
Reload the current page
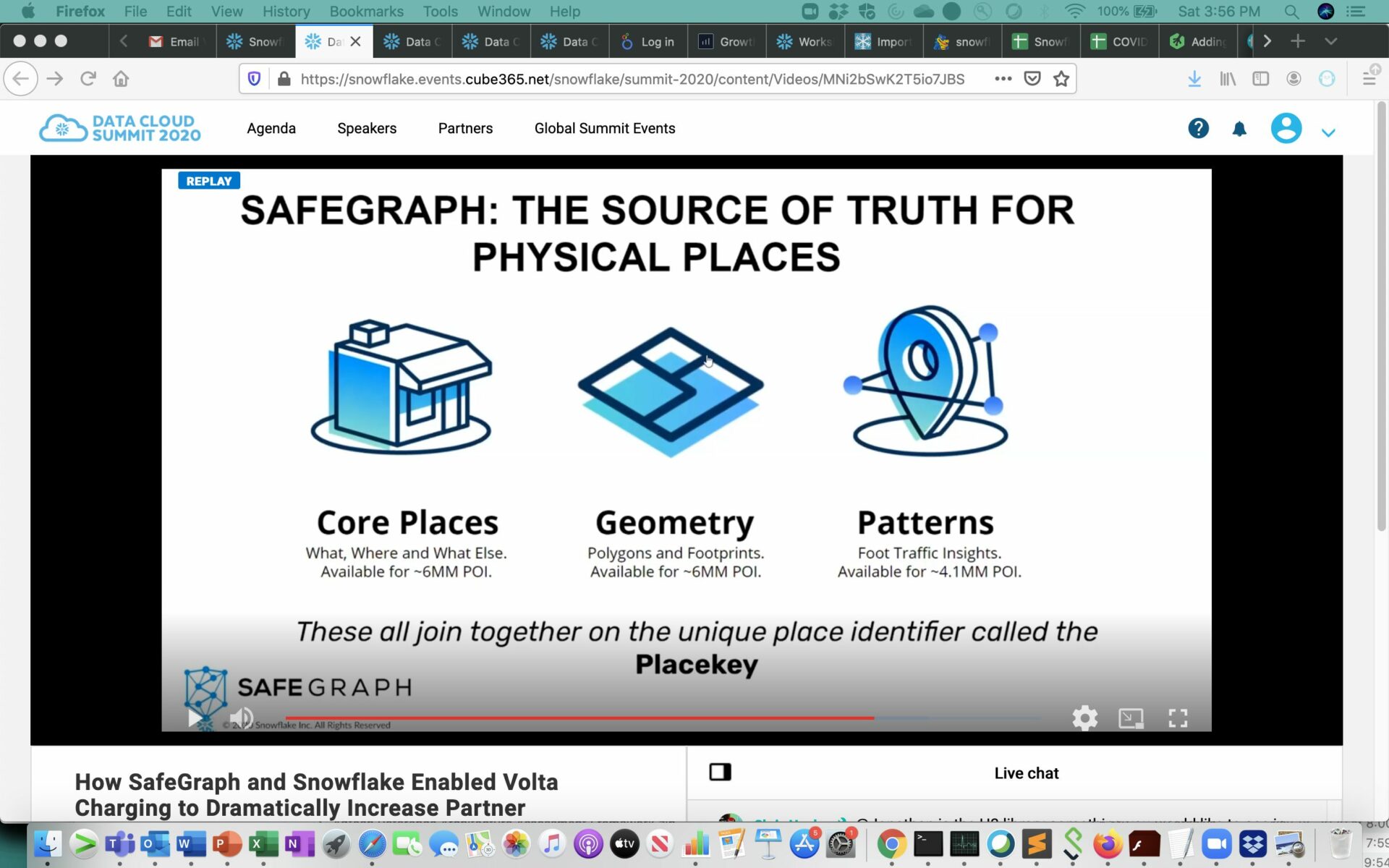coord(88,79)
